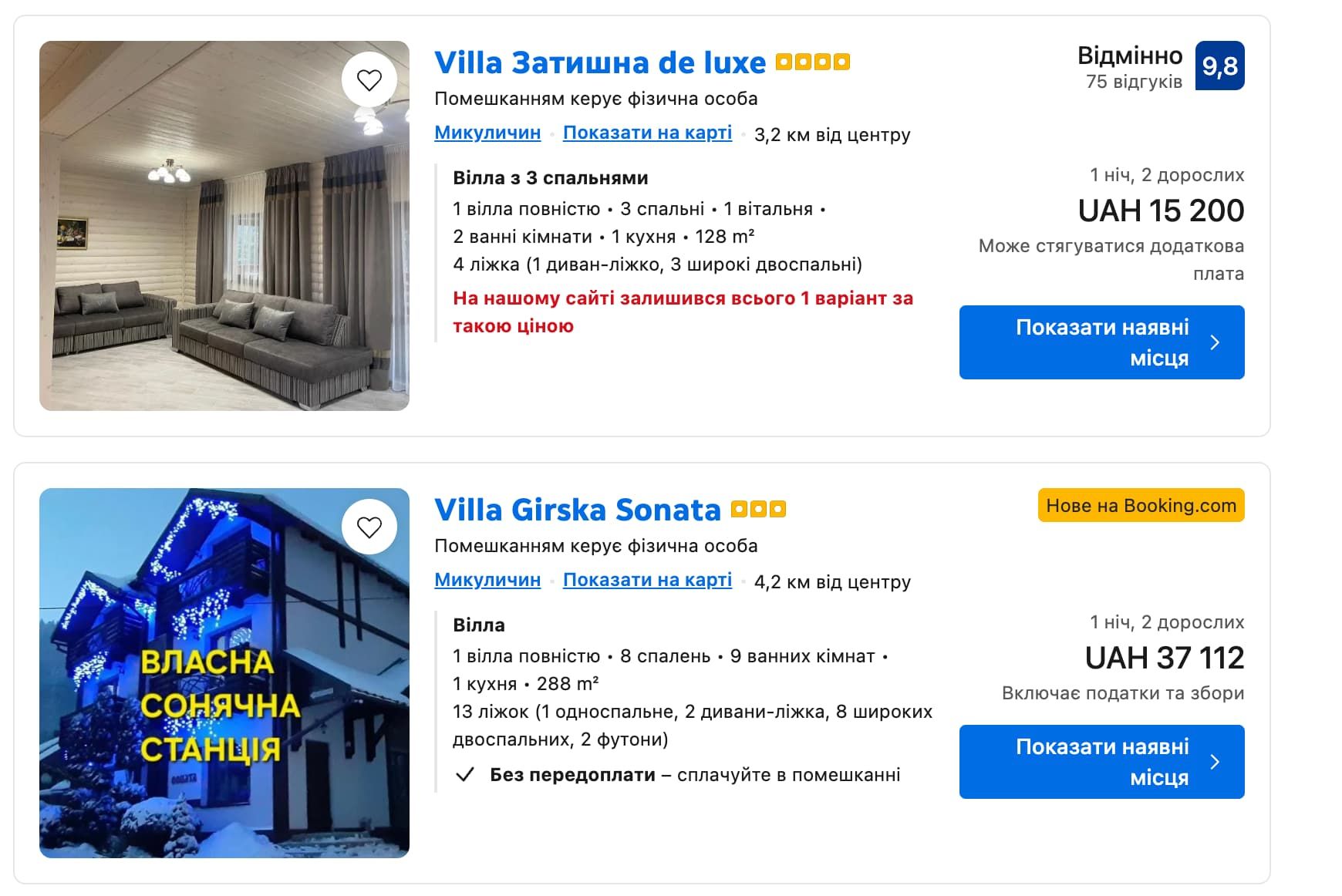Click the UAH 37 112 price

coord(1164,658)
